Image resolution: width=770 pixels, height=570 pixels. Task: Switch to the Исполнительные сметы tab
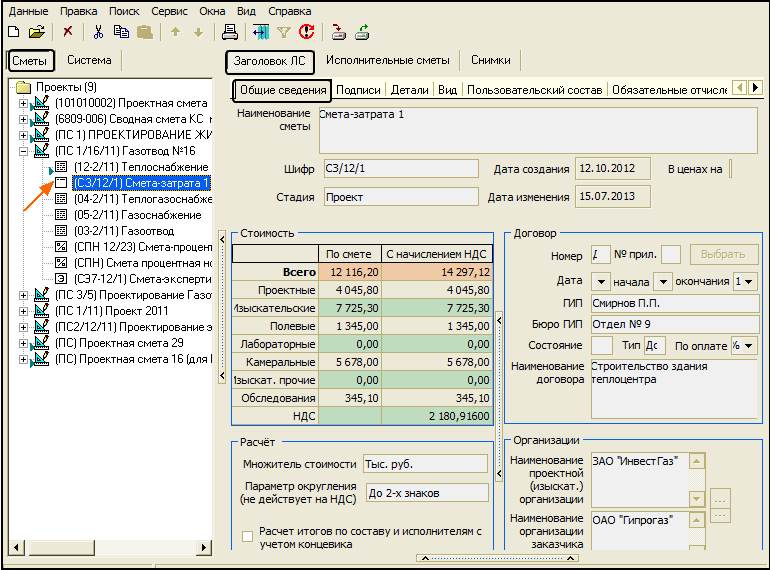(x=387, y=60)
